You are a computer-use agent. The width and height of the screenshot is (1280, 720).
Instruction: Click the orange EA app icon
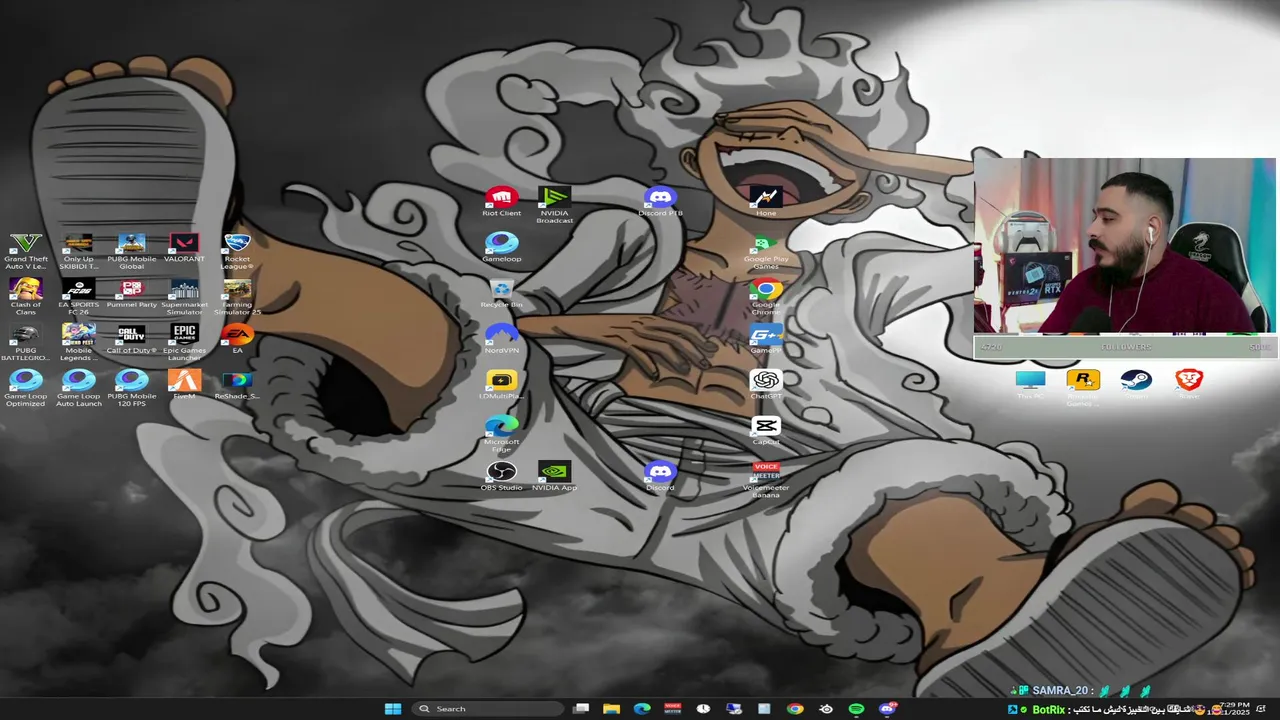coord(237,339)
